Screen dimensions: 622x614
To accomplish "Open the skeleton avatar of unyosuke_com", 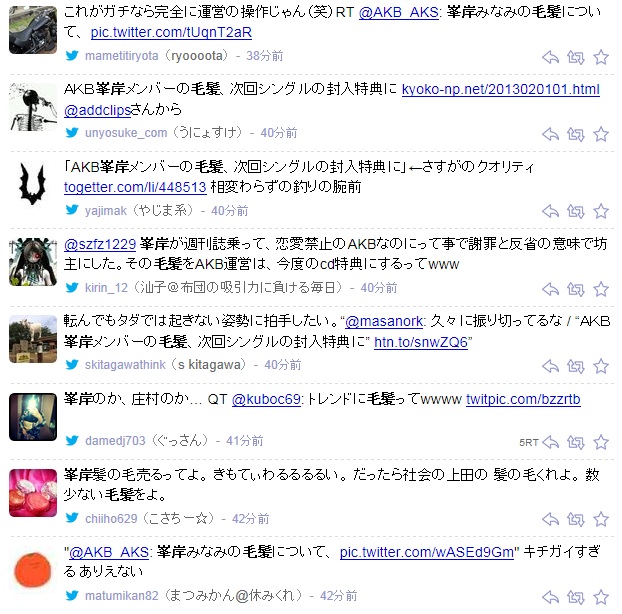I will [x=33, y=107].
